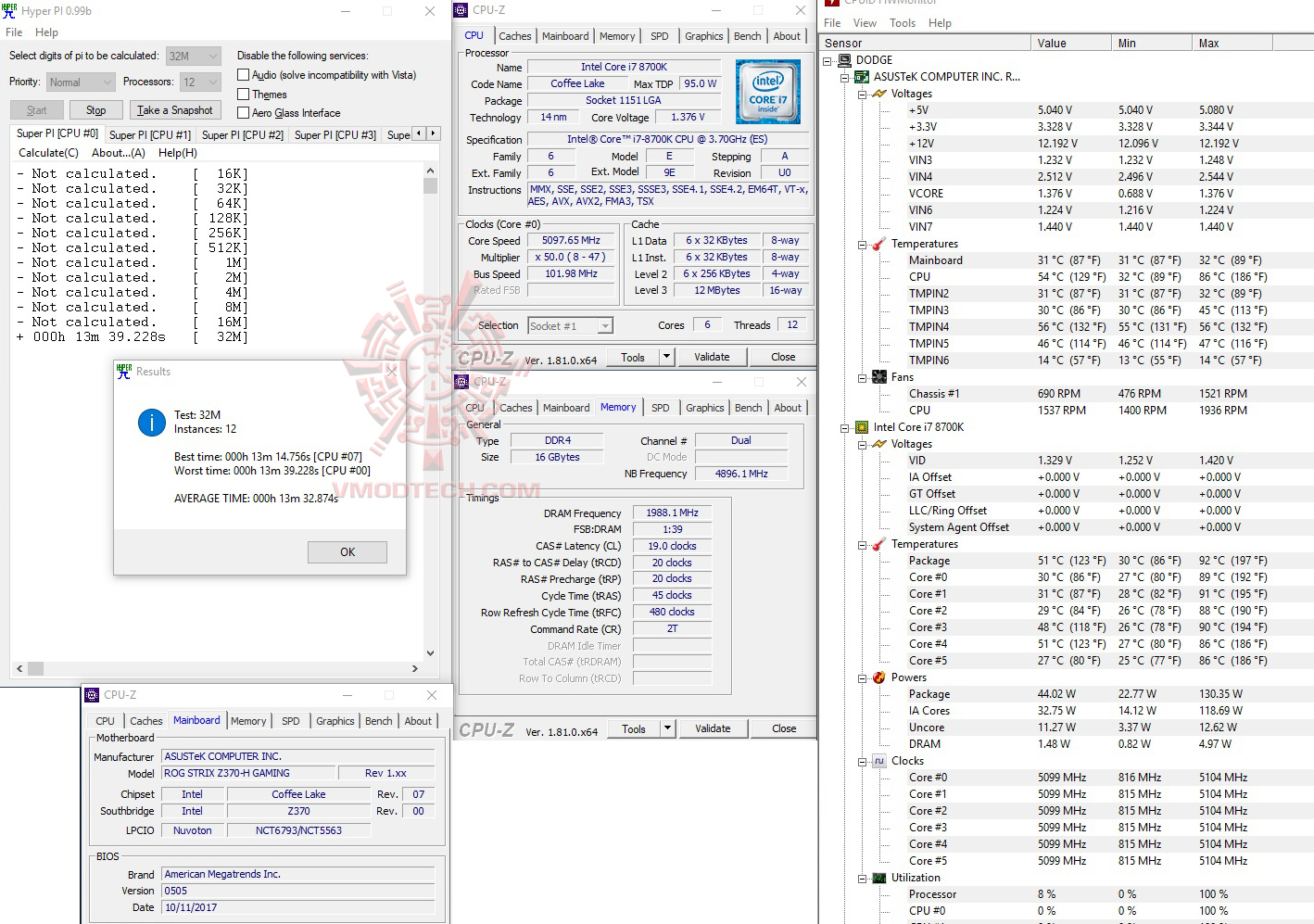The width and height of the screenshot is (1314, 924).
Task: Click the Intel Core i7 8700K chip icon
Action: pyautogui.click(x=862, y=427)
